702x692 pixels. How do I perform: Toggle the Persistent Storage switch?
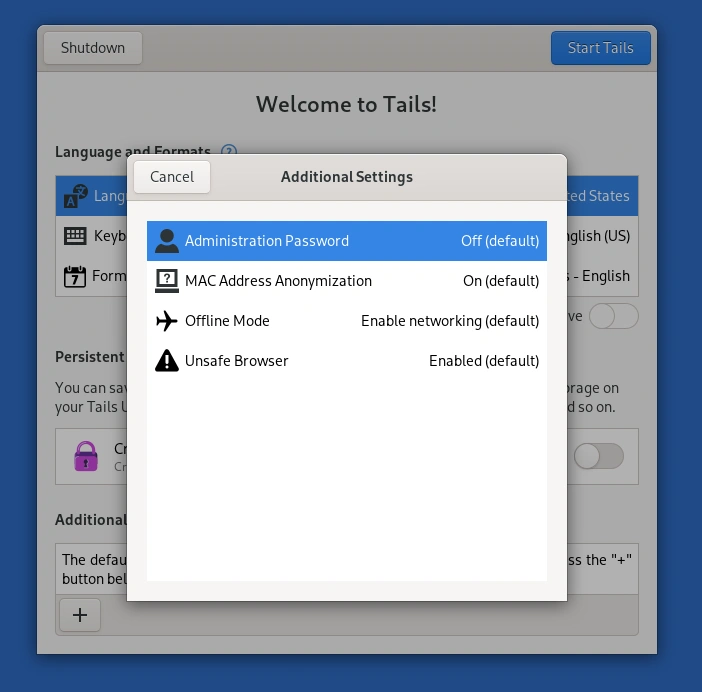[x=599, y=456]
